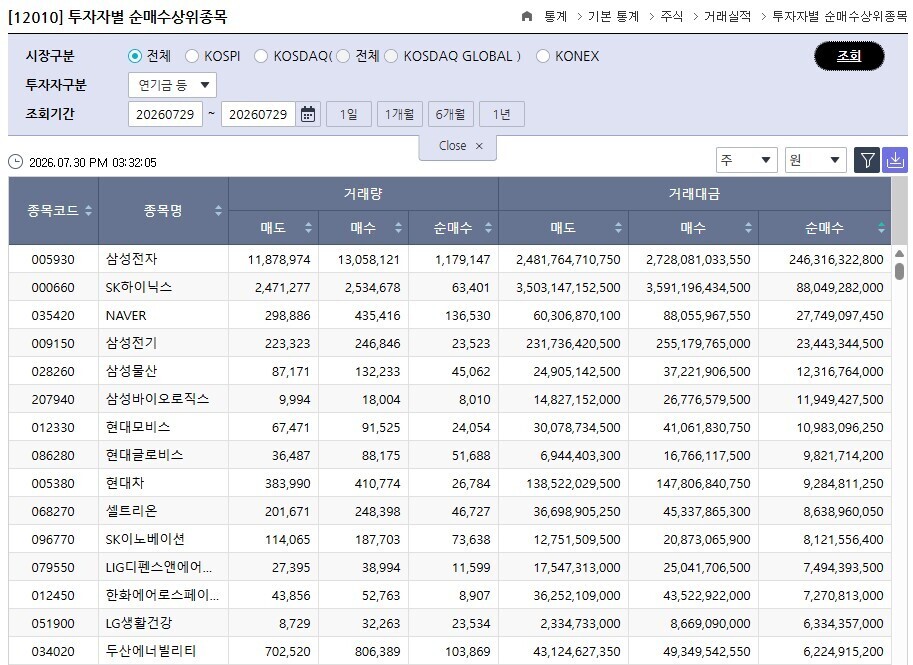Select 셀트리온 stock name
This screenshot has width=913, height=665.
[x=132, y=511]
